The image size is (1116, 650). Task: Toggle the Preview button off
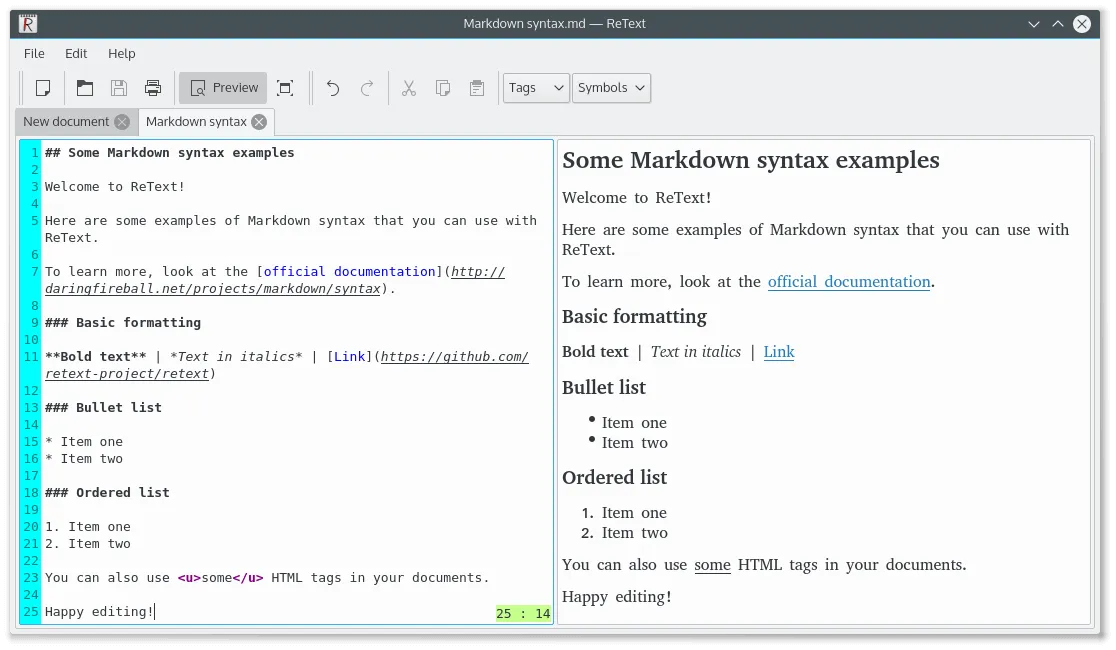[x=223, y=88]
